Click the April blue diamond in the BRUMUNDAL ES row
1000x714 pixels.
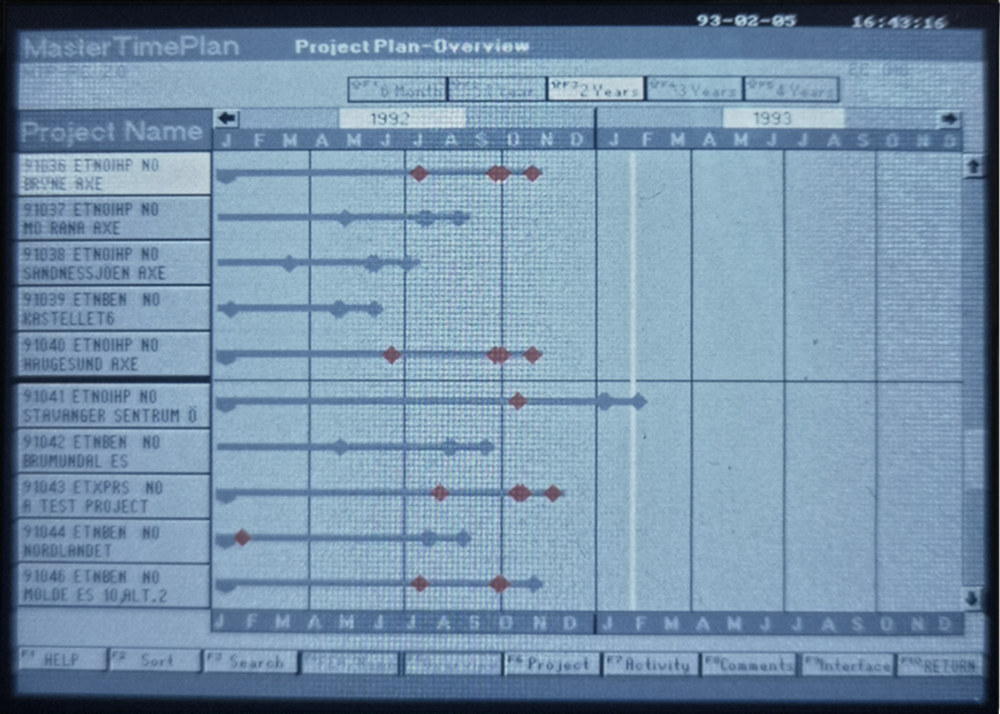341,446
